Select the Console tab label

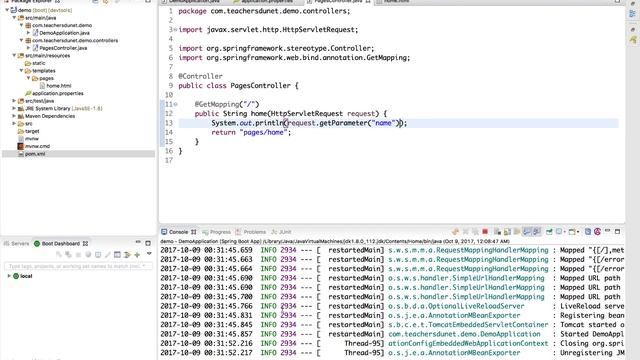178,232
